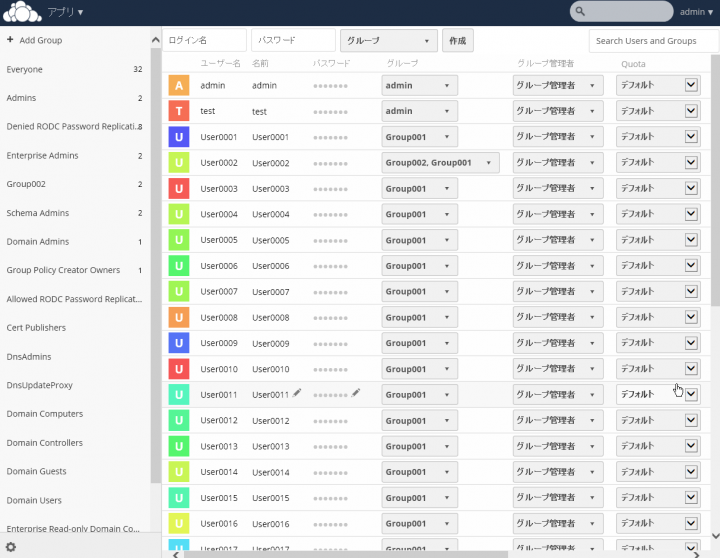The height and width of the screenshot is (558, 720).
Task: Click the User0004 avatar icon
Action: pyautogui.click(x=179, y=214)
